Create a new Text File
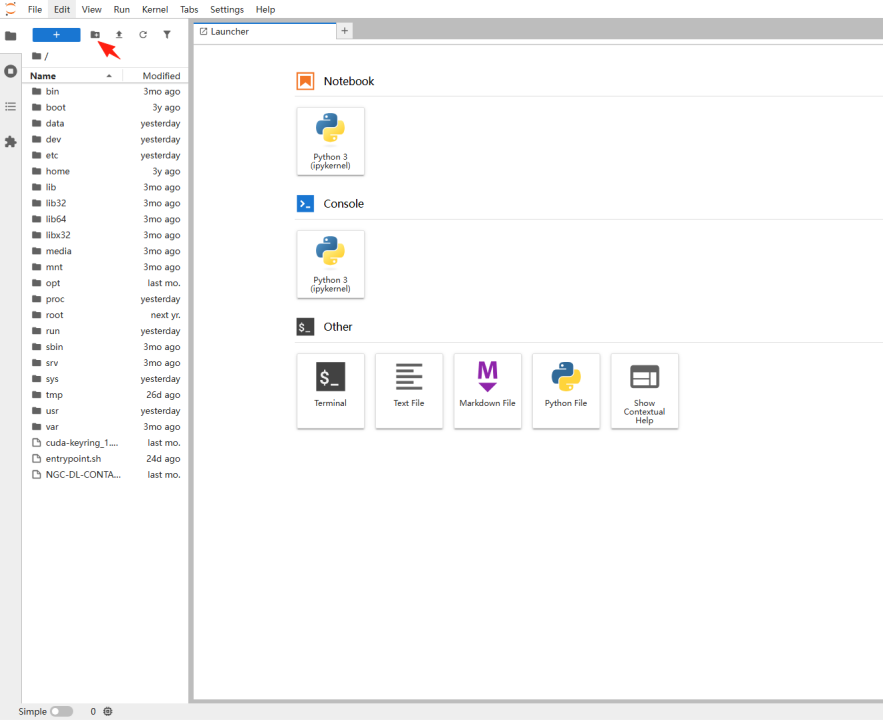This screenshot has width=883, height=720. point(409,391)
